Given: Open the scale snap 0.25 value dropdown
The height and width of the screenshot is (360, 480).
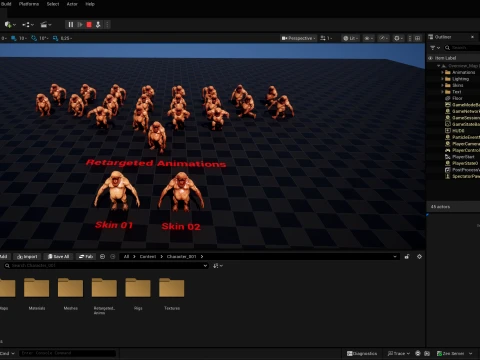Looking at the screenshot, I should click(66, 38).
